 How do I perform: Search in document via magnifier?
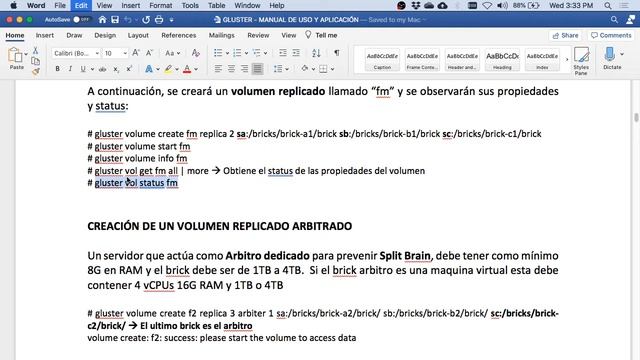(x=614, y=20)
